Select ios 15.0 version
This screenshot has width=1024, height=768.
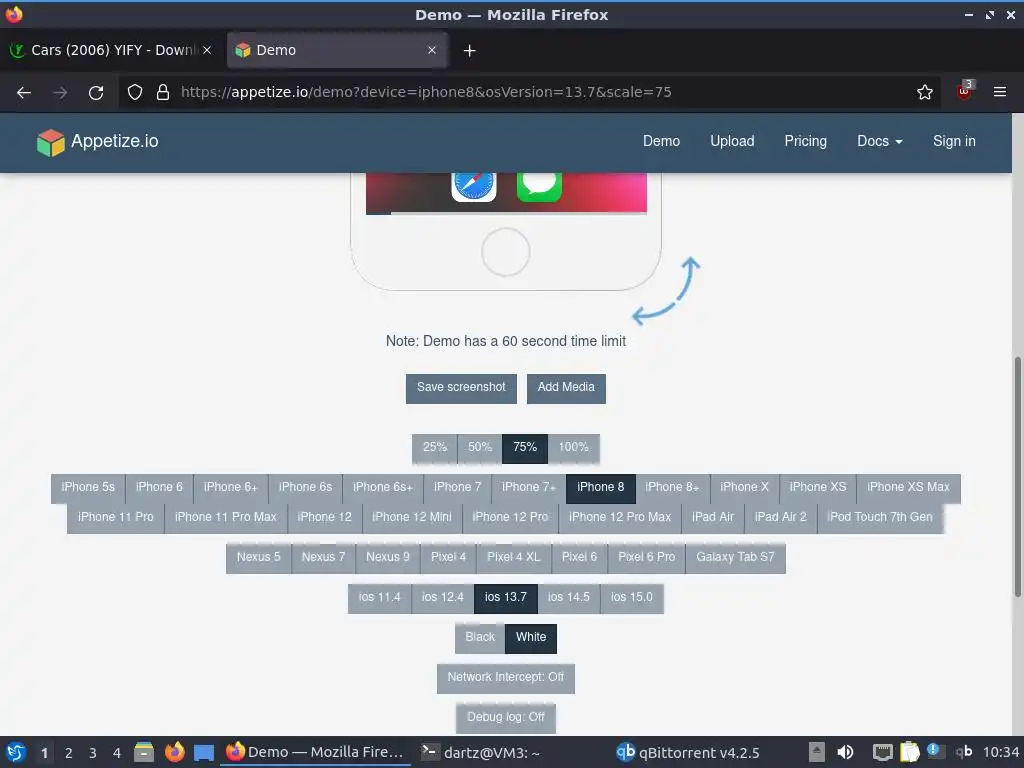click(632, 598)
